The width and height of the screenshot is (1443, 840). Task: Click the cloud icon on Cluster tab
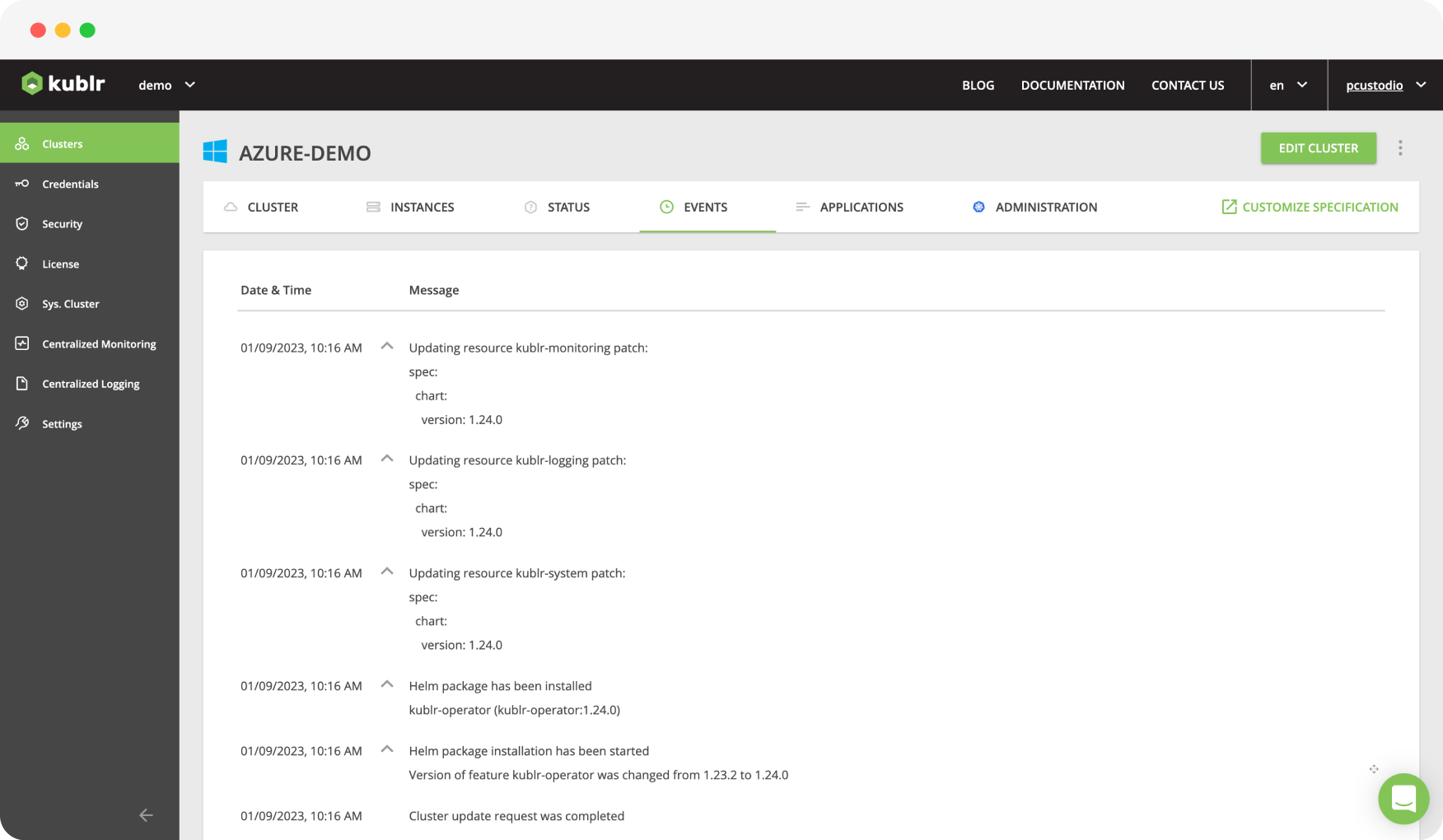click(231, 207)
